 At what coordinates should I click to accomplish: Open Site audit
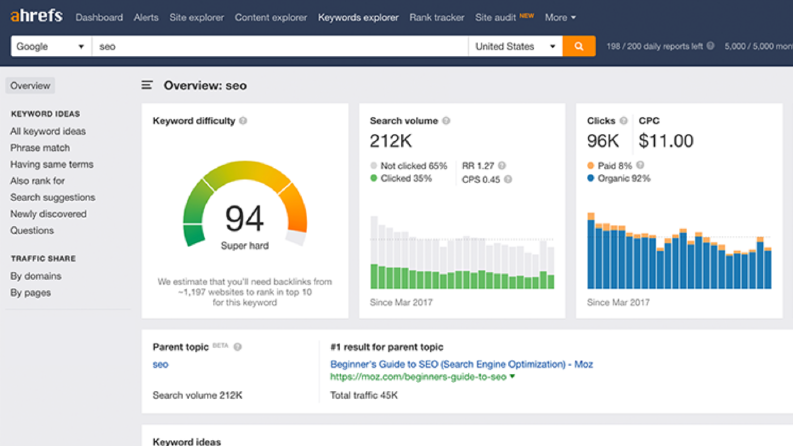click(495, 17)
